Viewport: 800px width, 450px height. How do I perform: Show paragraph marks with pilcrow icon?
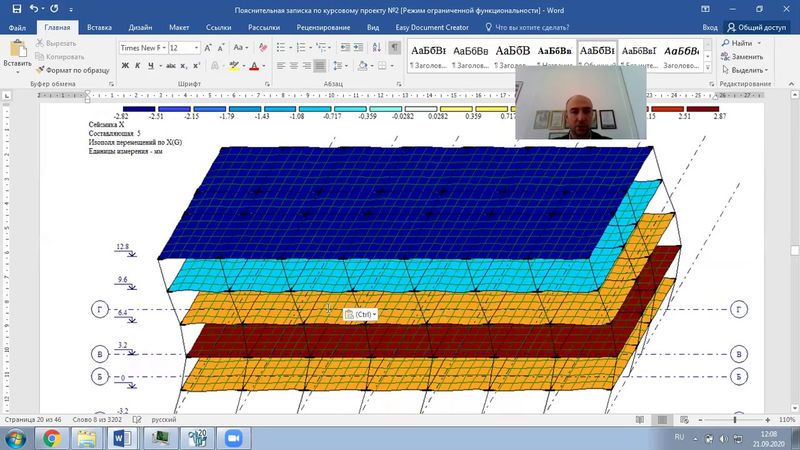pyautogui.click(x=394, y=47)
